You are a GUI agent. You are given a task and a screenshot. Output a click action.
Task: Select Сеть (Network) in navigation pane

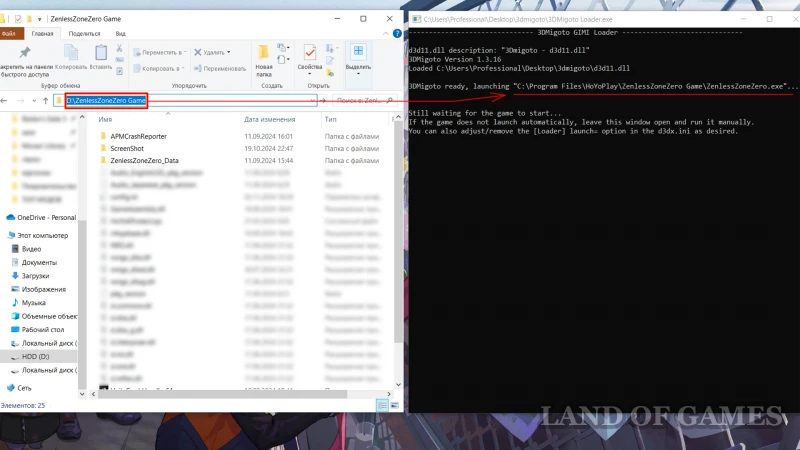coord(24,388)
